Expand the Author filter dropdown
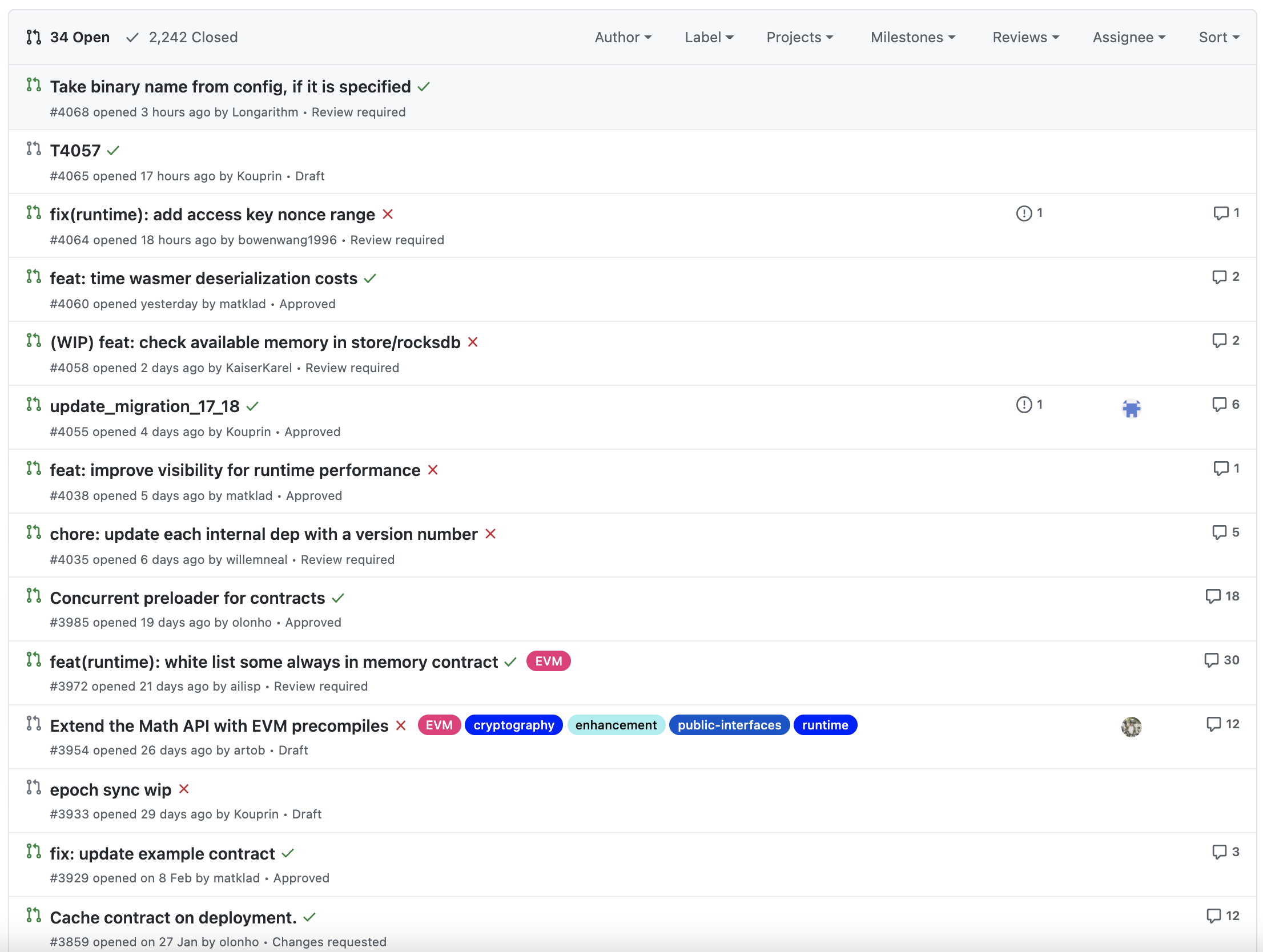Viewport: 1263px width, 952px height. tap(623, 38)
